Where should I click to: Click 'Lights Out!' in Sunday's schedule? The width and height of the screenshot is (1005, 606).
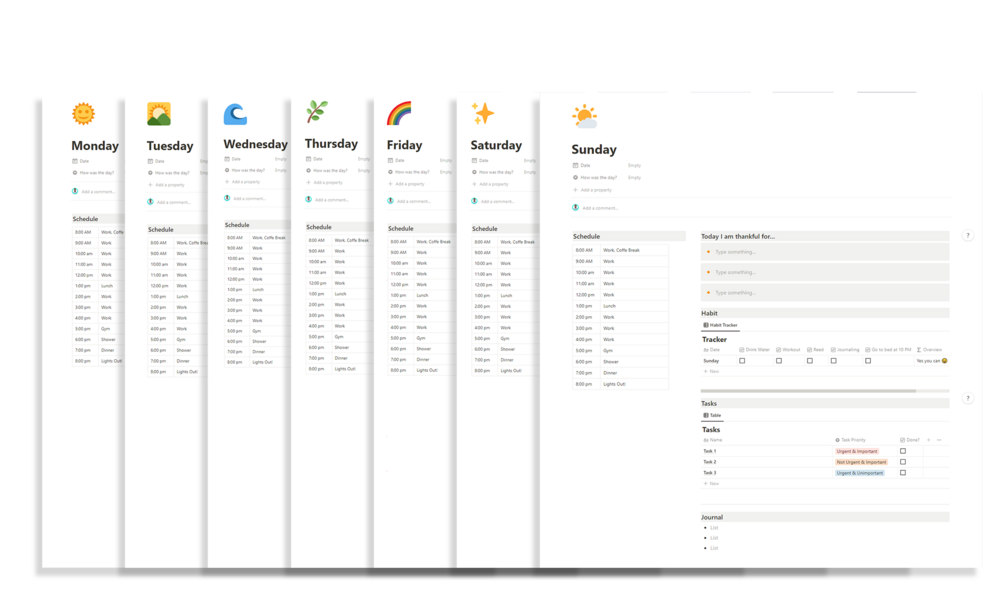(614, 384)
